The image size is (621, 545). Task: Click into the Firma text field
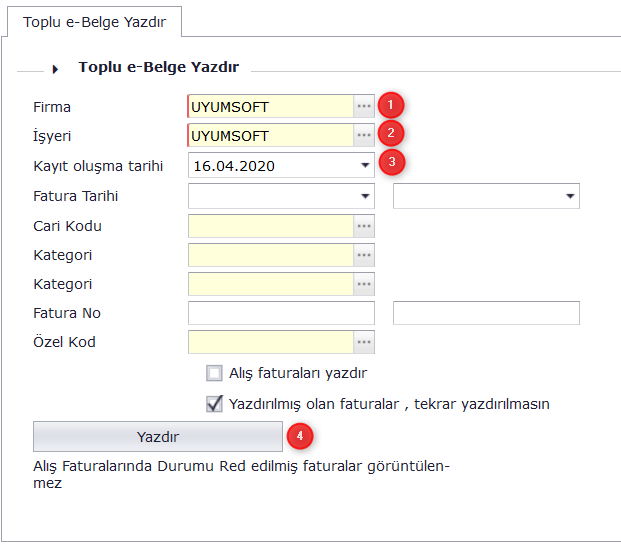click(x=270, y=107)
